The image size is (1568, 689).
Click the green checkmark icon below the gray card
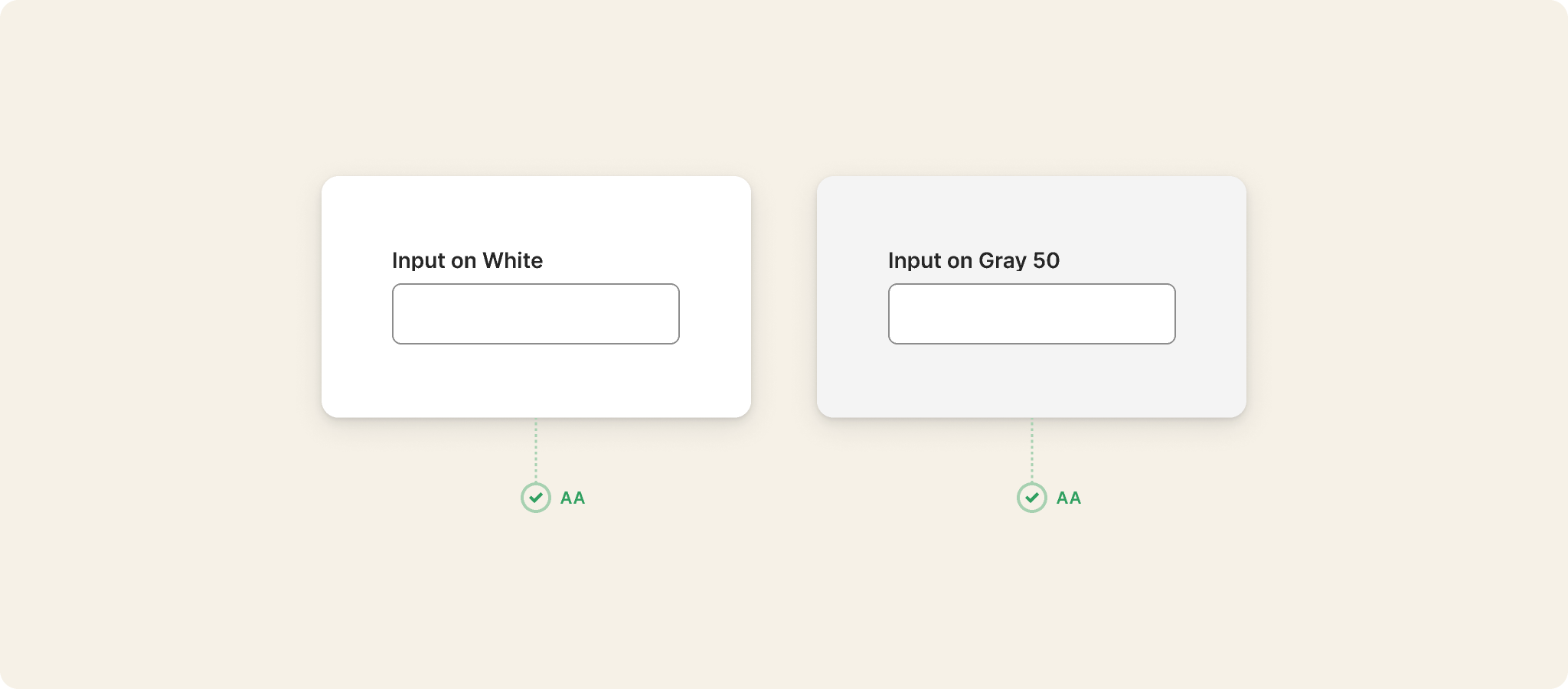[x=1032, y=498]
